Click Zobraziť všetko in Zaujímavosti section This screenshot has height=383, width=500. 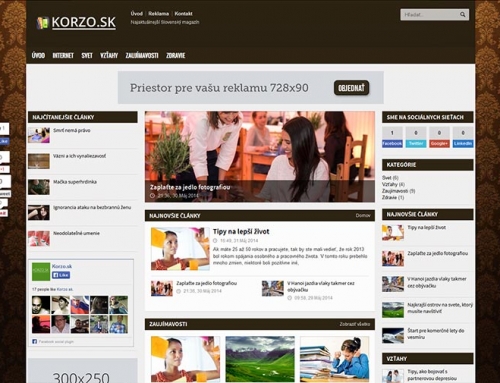click(355, 324)
